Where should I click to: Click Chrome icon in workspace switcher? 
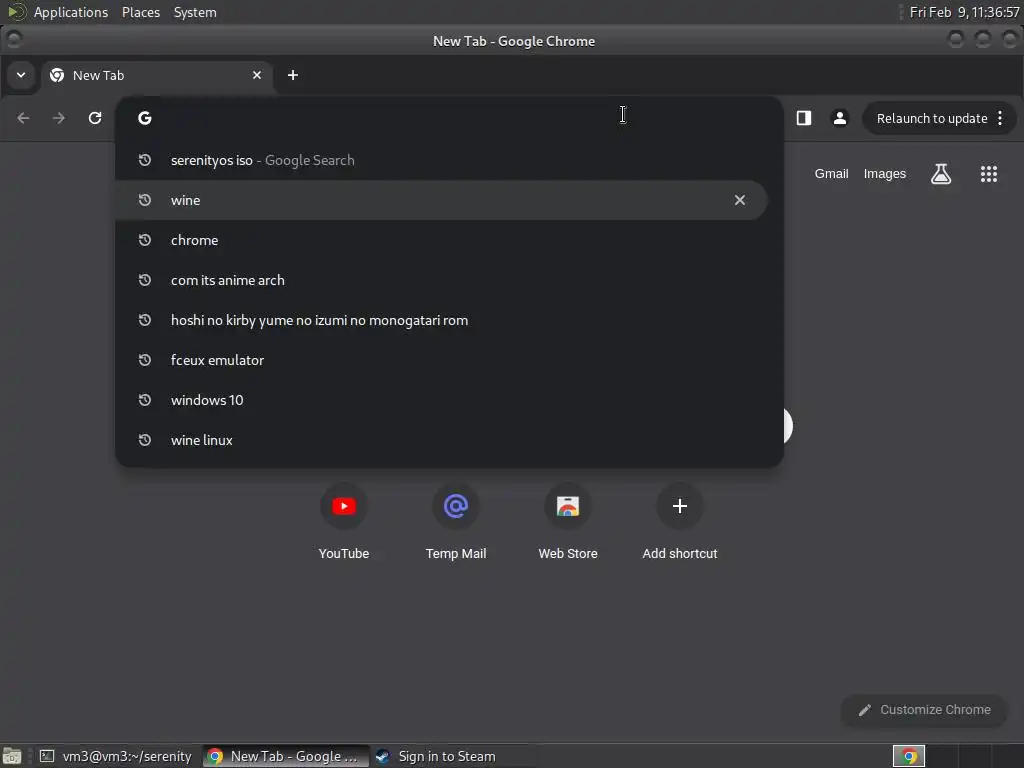pos(909,756)
